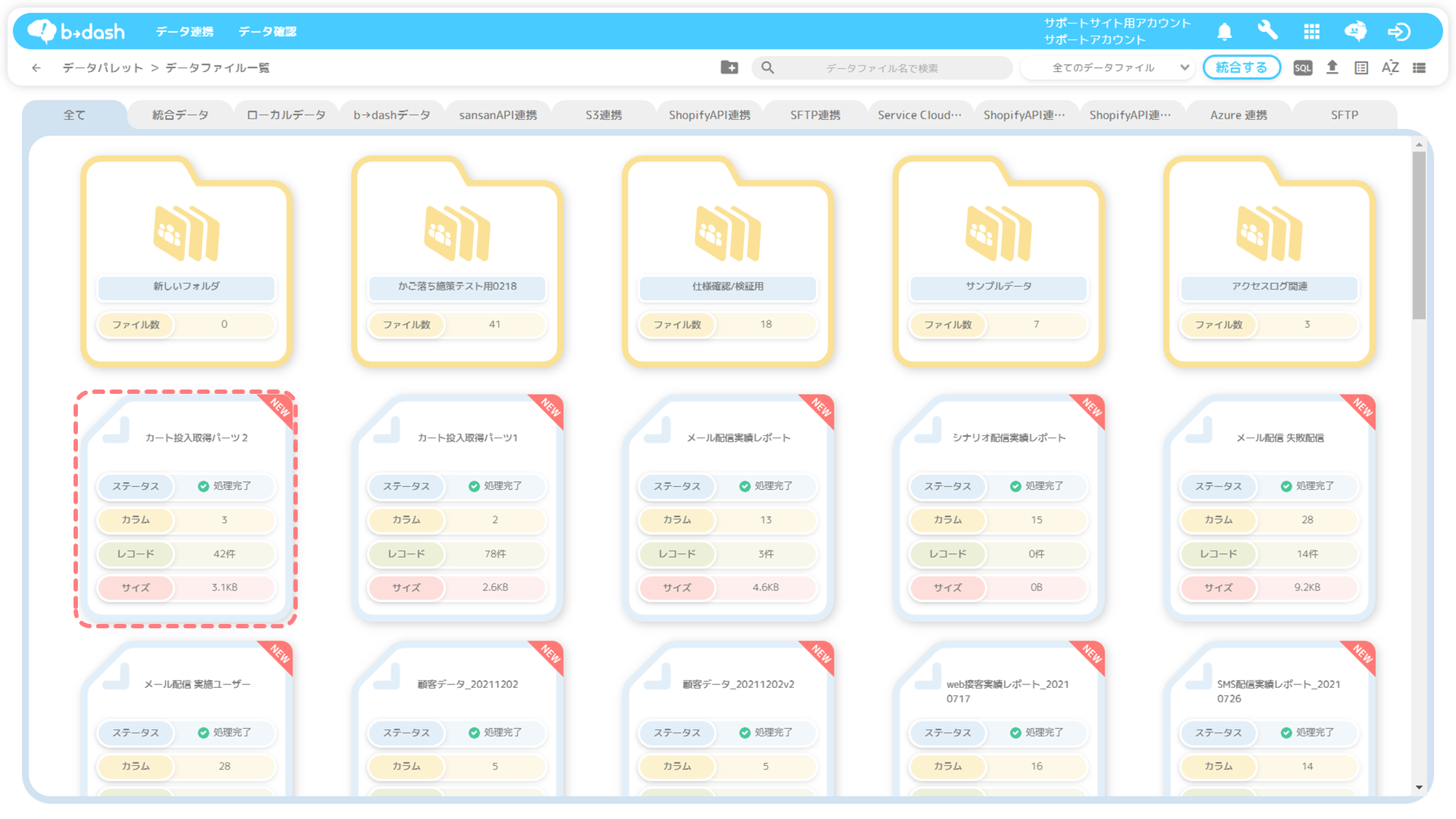Focus the データファイル名で検索 search field
Screen dimensions: 1456x819
click(882, 68)
